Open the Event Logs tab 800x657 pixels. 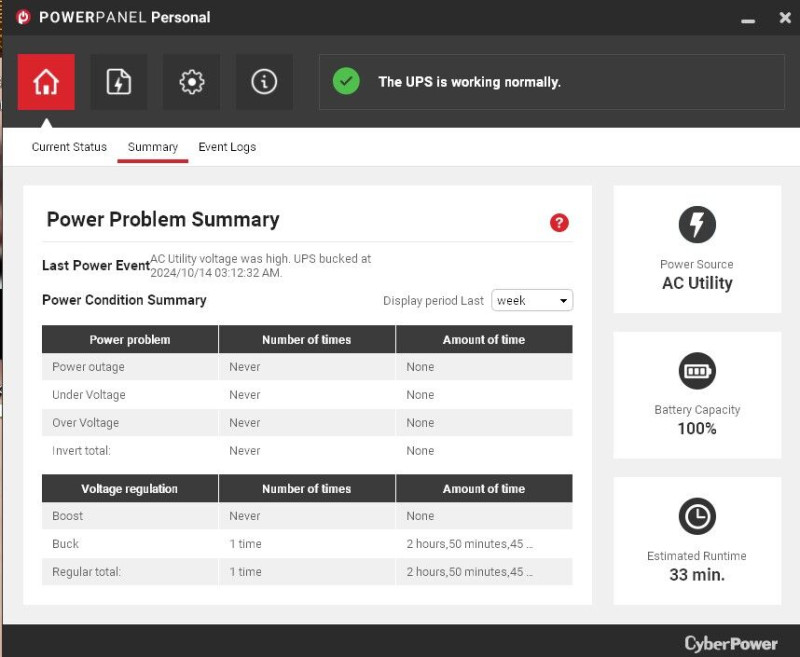tap(227, 147)
